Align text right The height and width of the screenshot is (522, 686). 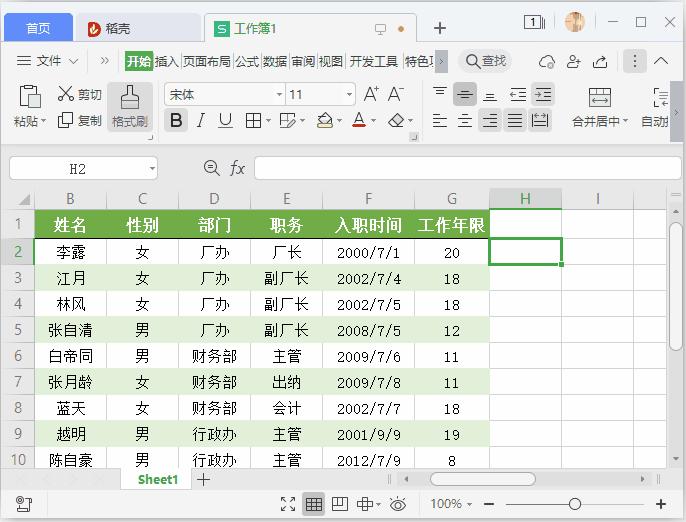point(490,120)
